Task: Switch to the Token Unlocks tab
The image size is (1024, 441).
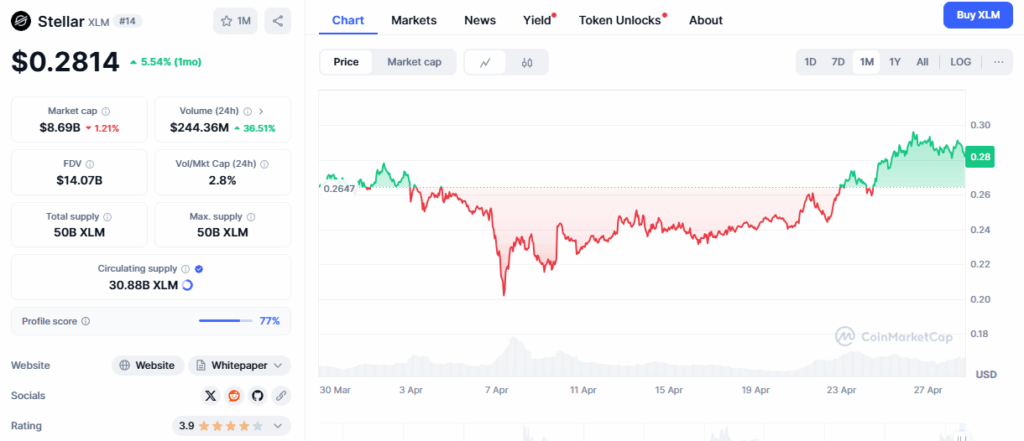Action: click(622, 20)
